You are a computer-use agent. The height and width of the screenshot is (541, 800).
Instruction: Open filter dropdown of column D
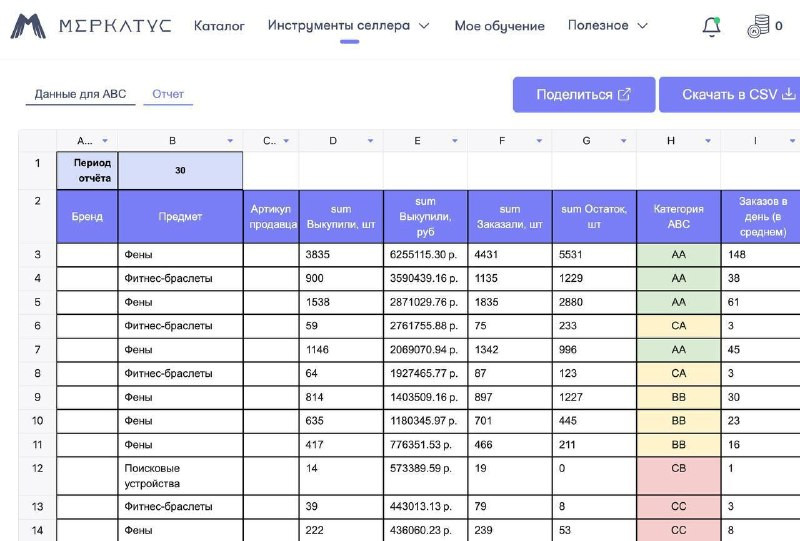click(x=370, y=141)
